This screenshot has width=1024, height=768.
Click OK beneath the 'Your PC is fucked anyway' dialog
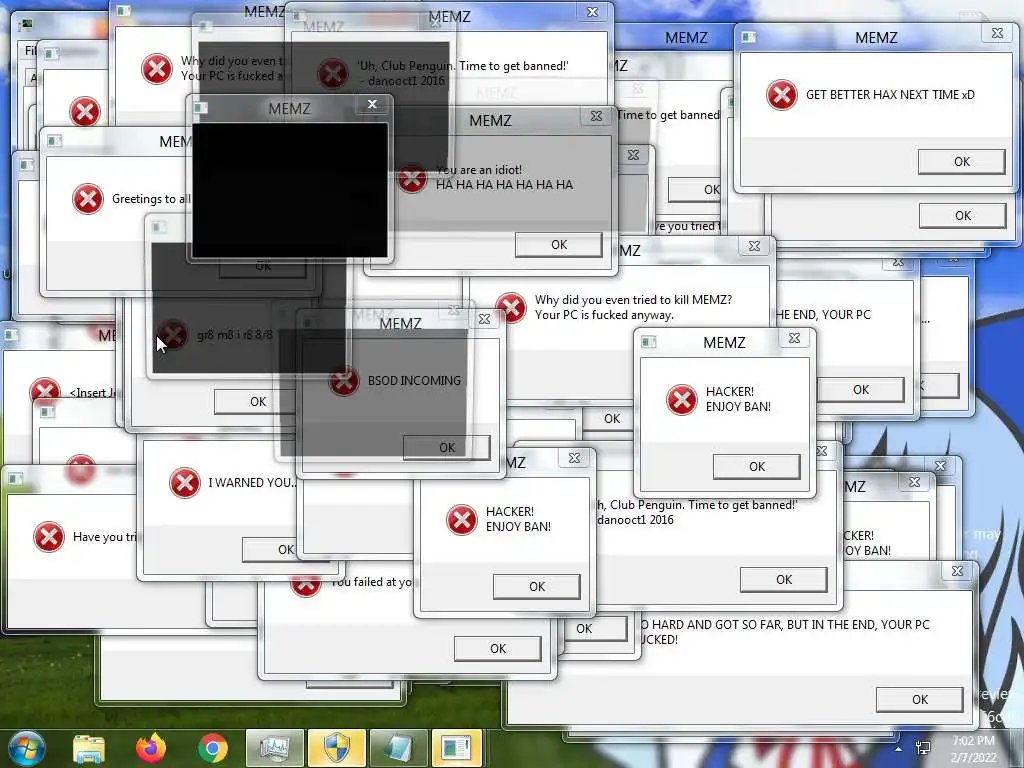coord(611,419)
